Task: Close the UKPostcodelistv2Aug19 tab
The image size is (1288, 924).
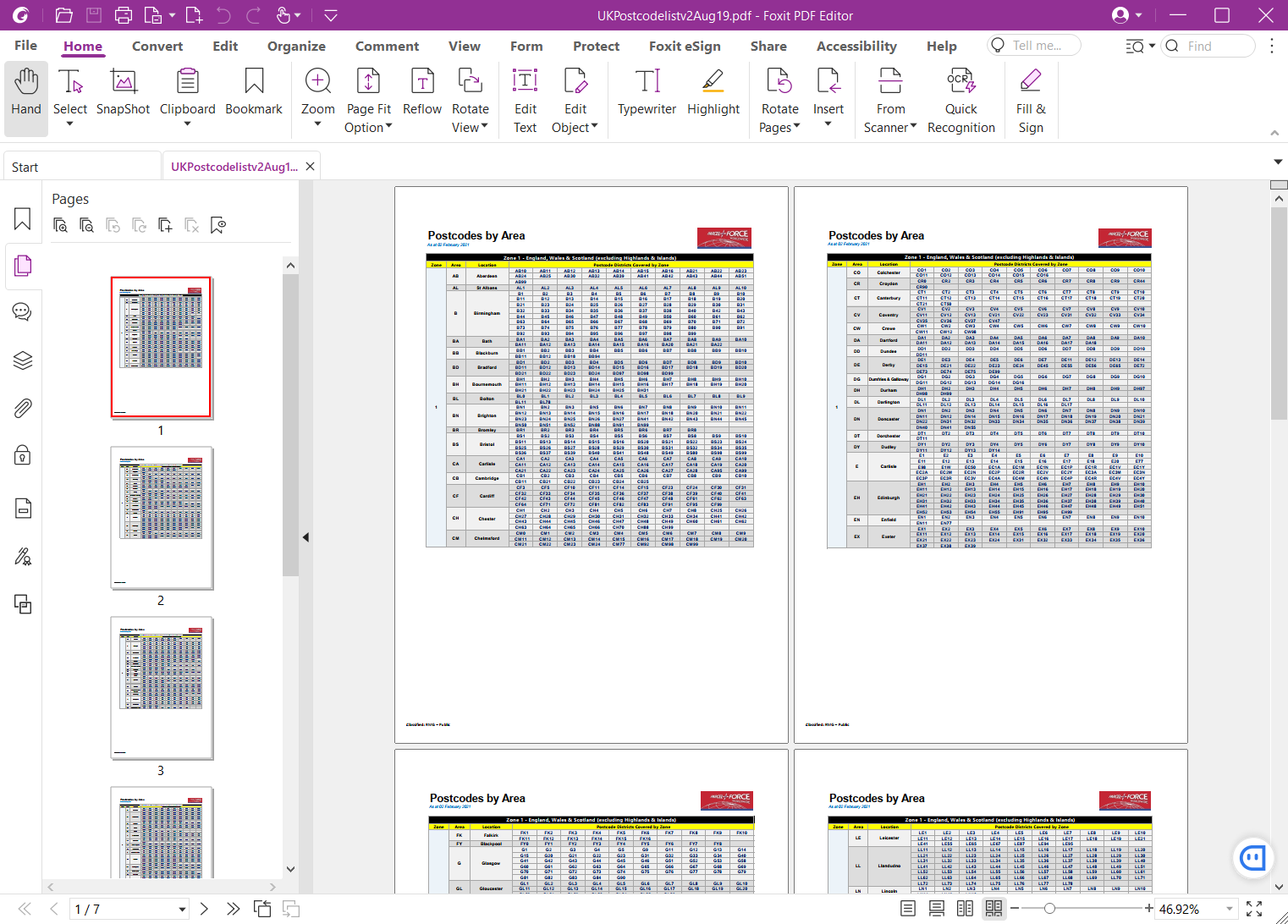Action: click(310, 167)
